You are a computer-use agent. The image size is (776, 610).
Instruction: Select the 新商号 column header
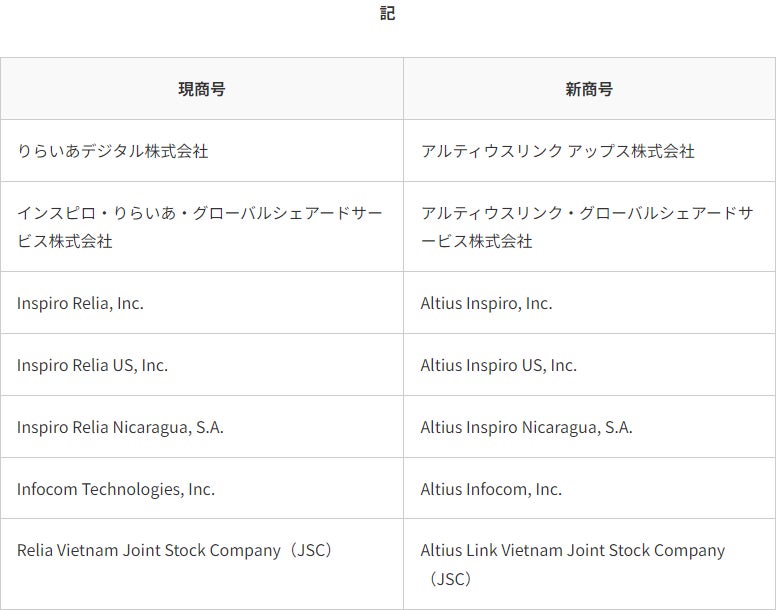(589, 89)
